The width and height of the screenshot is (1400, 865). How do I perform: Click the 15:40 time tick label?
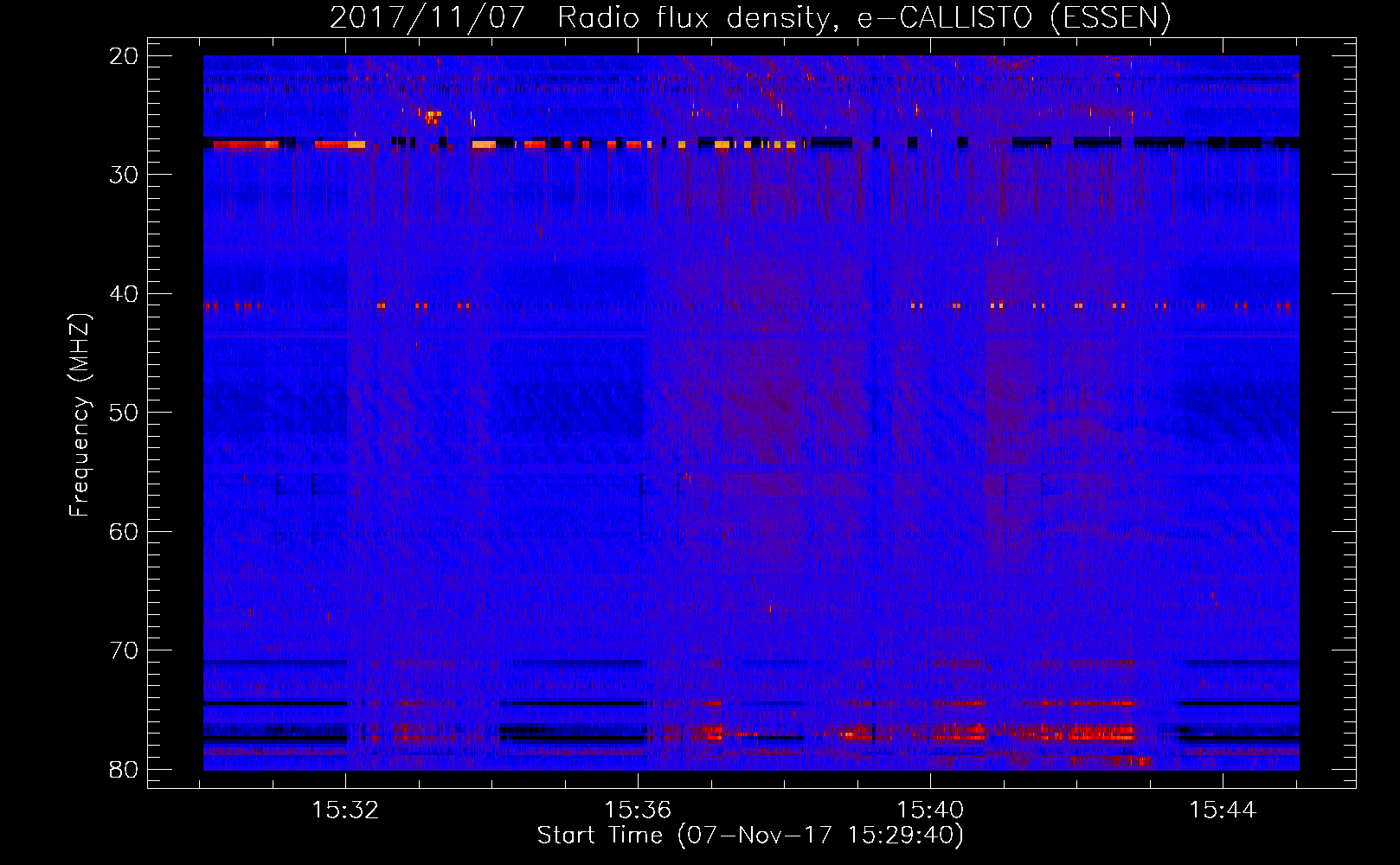click(x=930, y=811)
